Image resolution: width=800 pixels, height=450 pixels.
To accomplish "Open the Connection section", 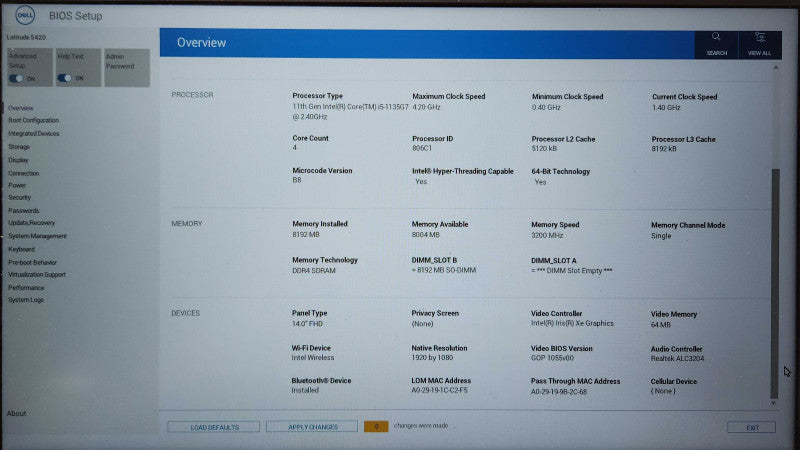I will click(x=23, y=173).
